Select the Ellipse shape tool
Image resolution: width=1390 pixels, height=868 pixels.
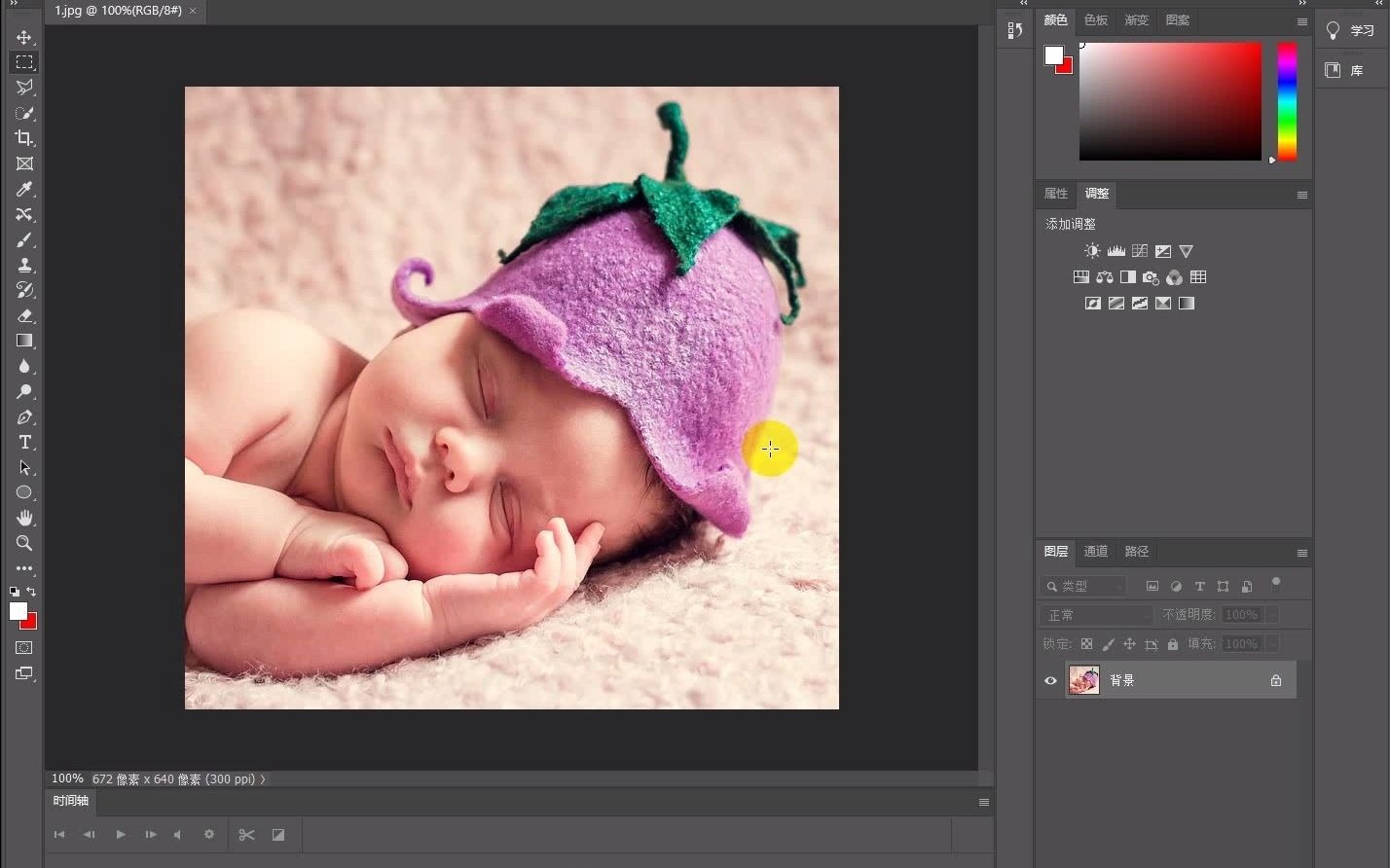24,492
